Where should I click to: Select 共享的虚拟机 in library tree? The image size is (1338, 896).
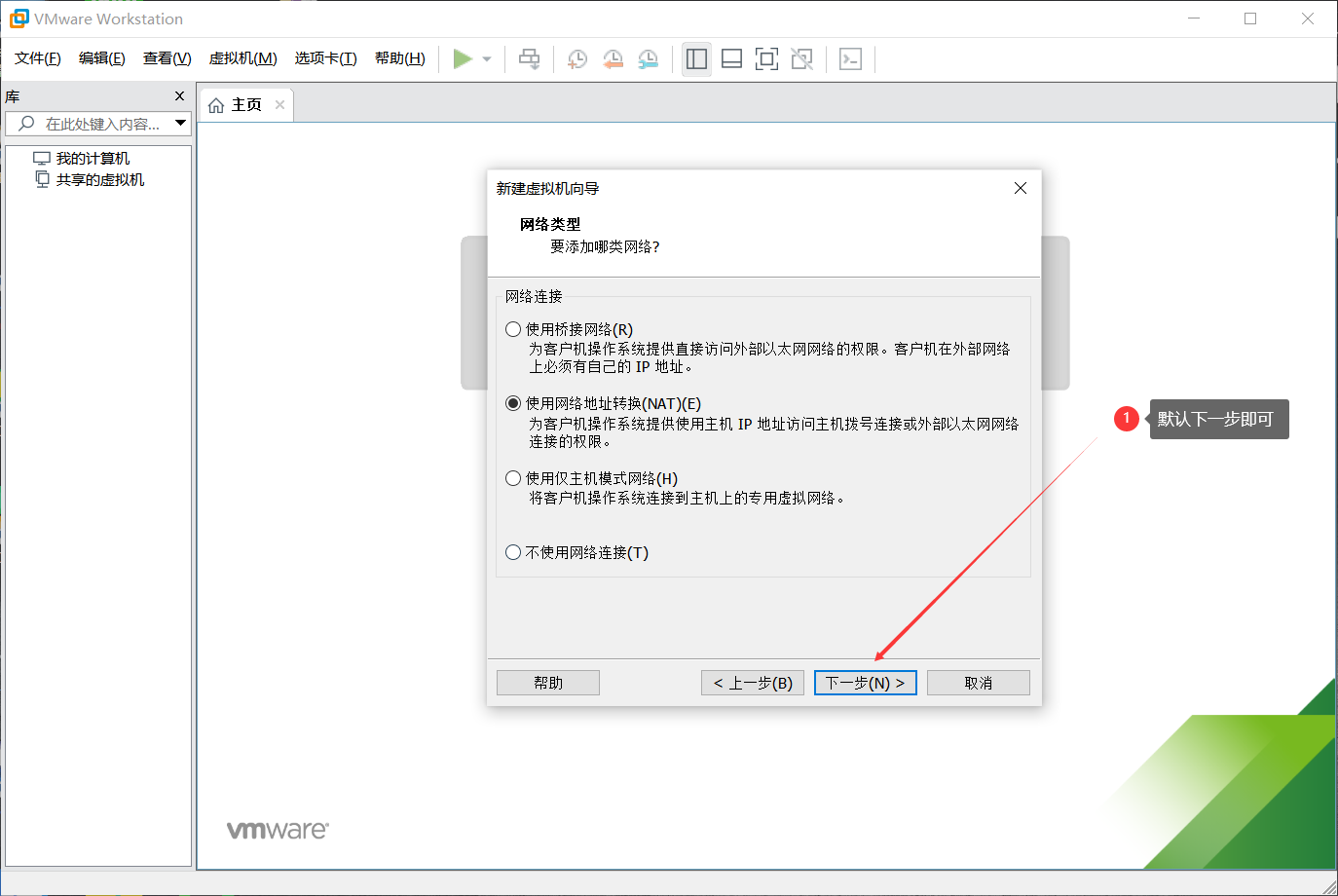[x=100, y=180]
